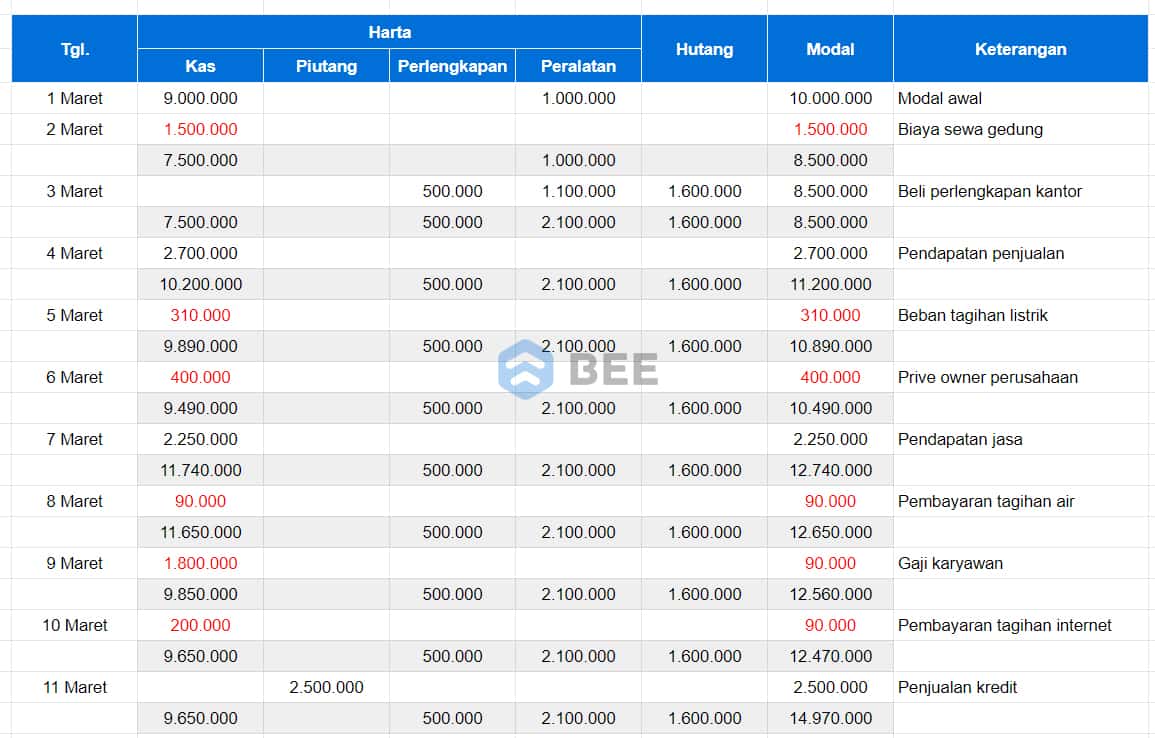The height and width of the screenshot is (738, 1155).
Task: Select the Harta header cell
Action: [x=390, y=31]
